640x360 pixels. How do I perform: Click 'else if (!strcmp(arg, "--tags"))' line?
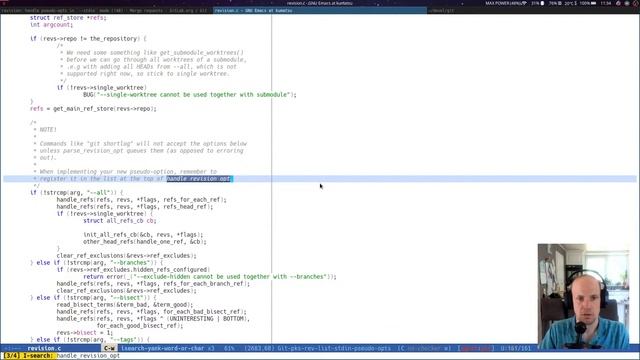pos(90,340)
